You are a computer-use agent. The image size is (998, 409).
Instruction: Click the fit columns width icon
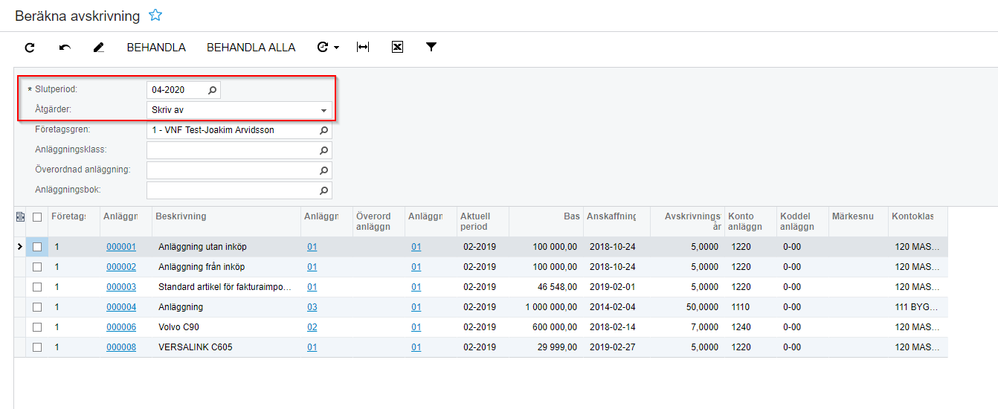[363, 47]
